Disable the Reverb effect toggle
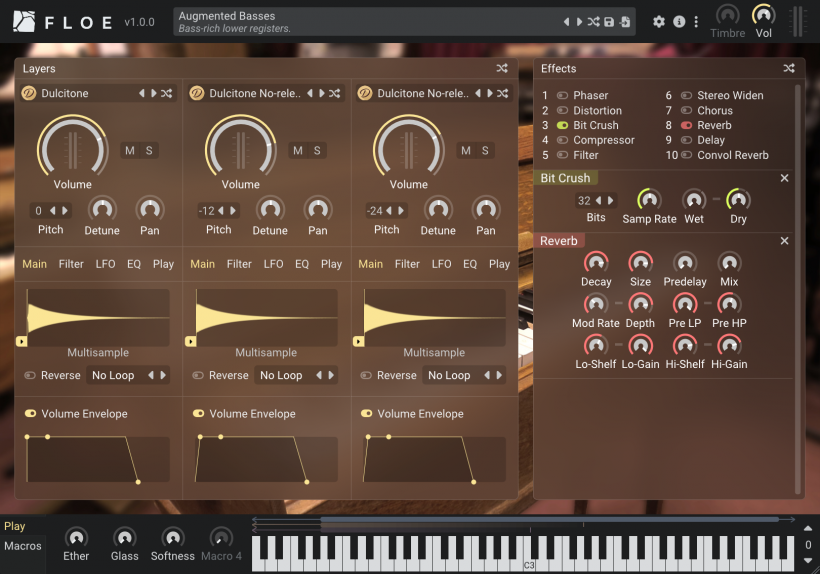820x574 pixels. (686, 125)
